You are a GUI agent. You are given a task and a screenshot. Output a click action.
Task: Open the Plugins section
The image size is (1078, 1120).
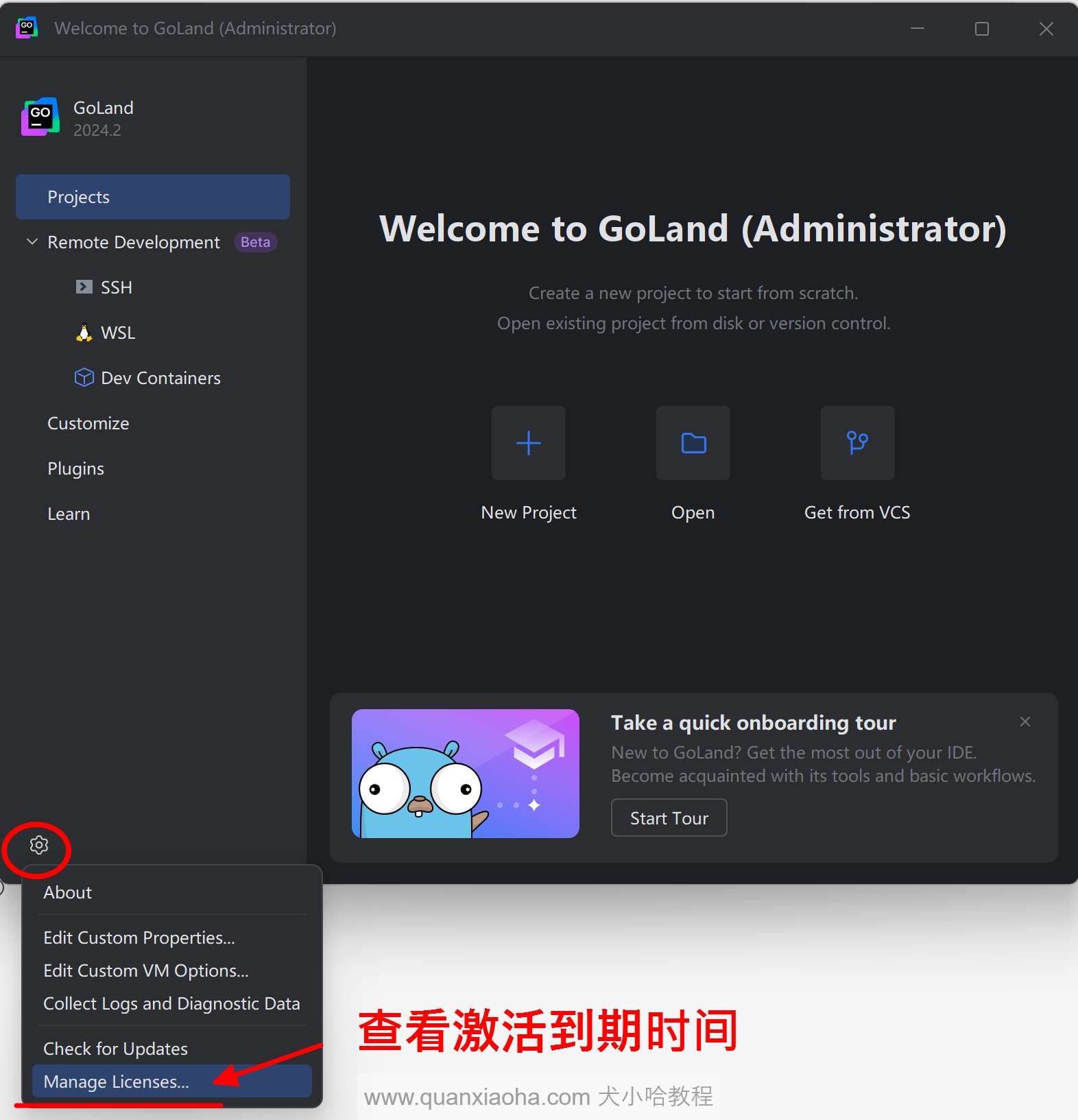(x=75, y=468)
